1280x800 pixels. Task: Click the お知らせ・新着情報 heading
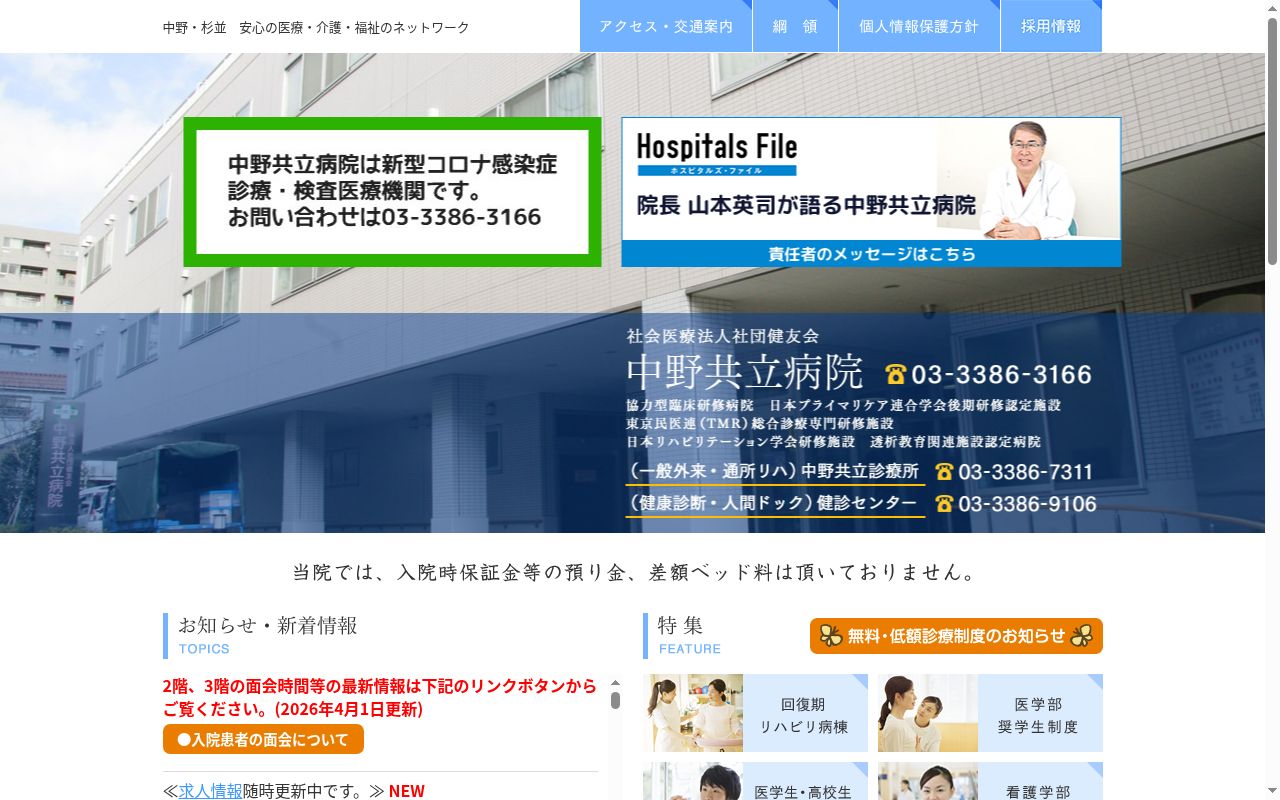point(268,626)
